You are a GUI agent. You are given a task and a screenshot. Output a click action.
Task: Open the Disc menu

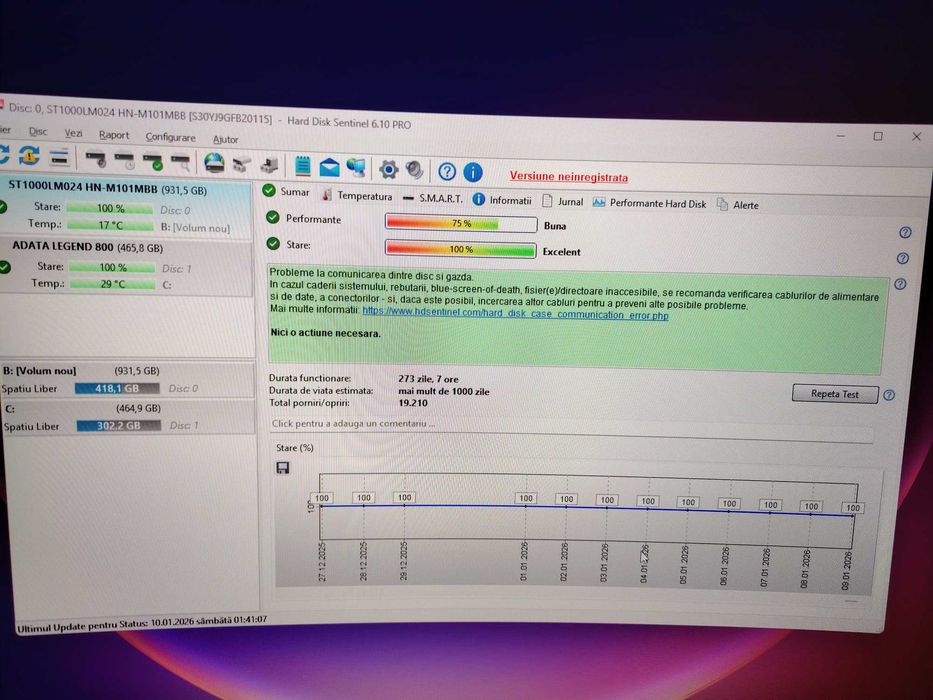[x=37, y=132]
